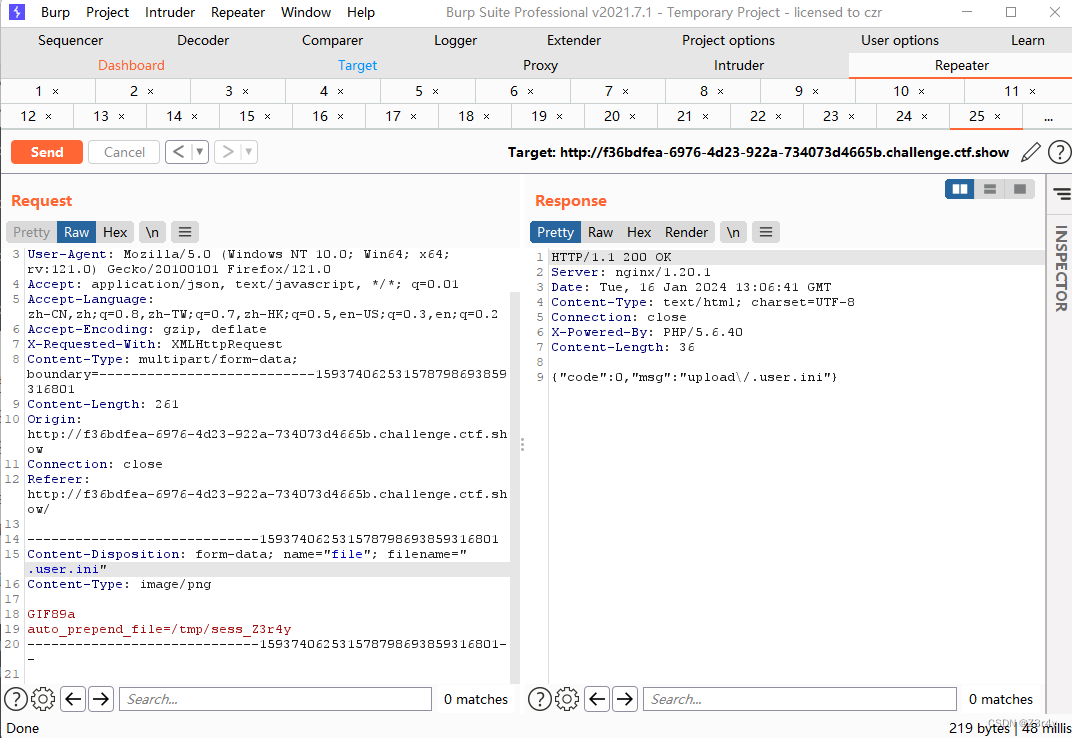This screenshot has width=1072, height=738.
Task: Open the Project menu
Action: pos(107,12)
